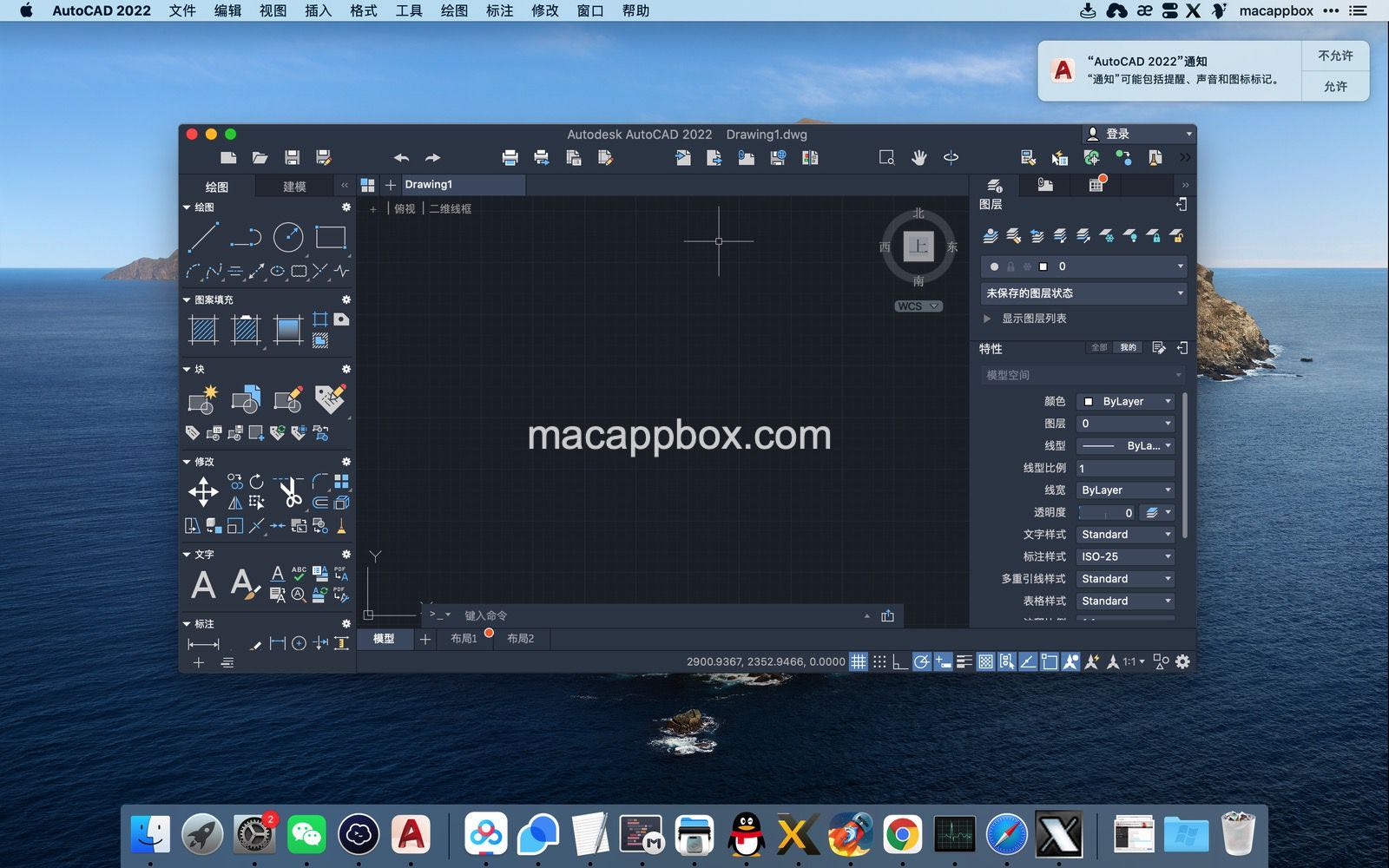This screenshot has width=1389, height=868.
Task: Collapse the 图案填充 panel section
Action: (x=187, y=300)
